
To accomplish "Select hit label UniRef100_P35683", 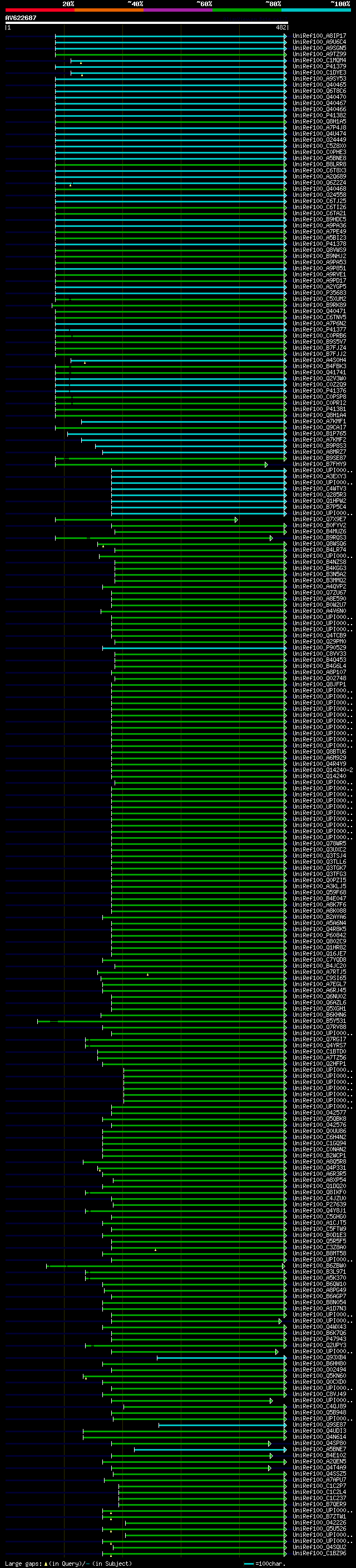I will (319, 293).
